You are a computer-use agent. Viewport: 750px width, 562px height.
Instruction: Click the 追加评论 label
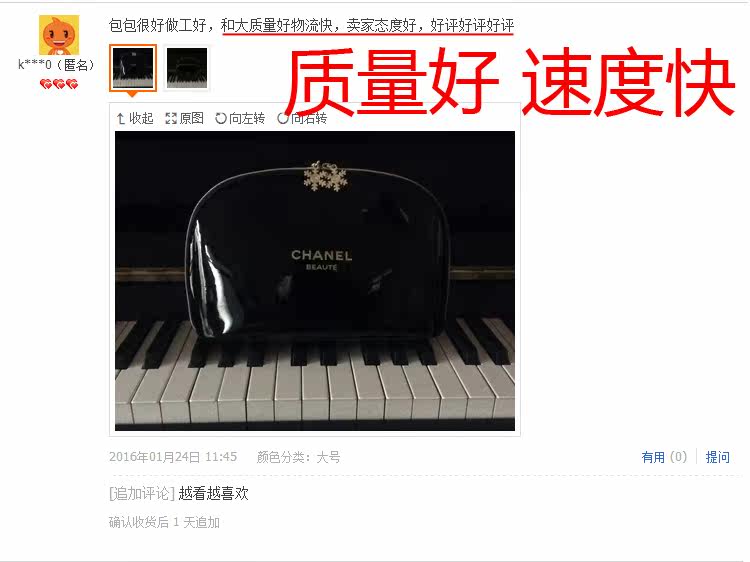142,493
